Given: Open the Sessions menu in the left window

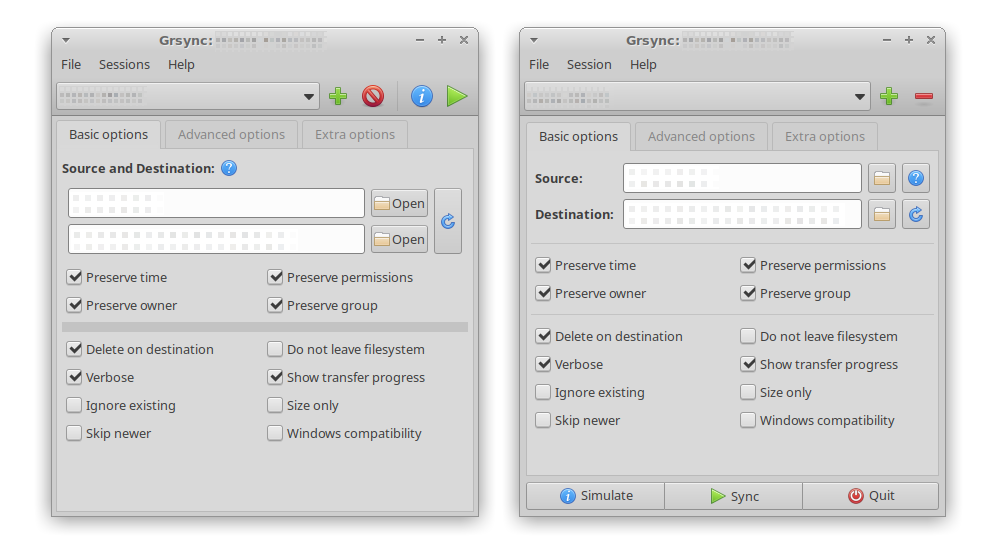Looking at the screenshot, I should tap(125, 65).
